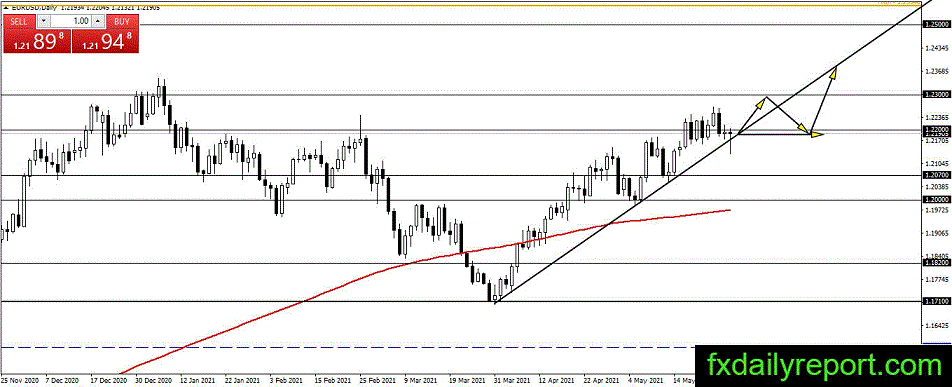This screenshot has width=952, height=387.
Task: Click the buy price 1.21 94 tile
Action: pos(106,41)
